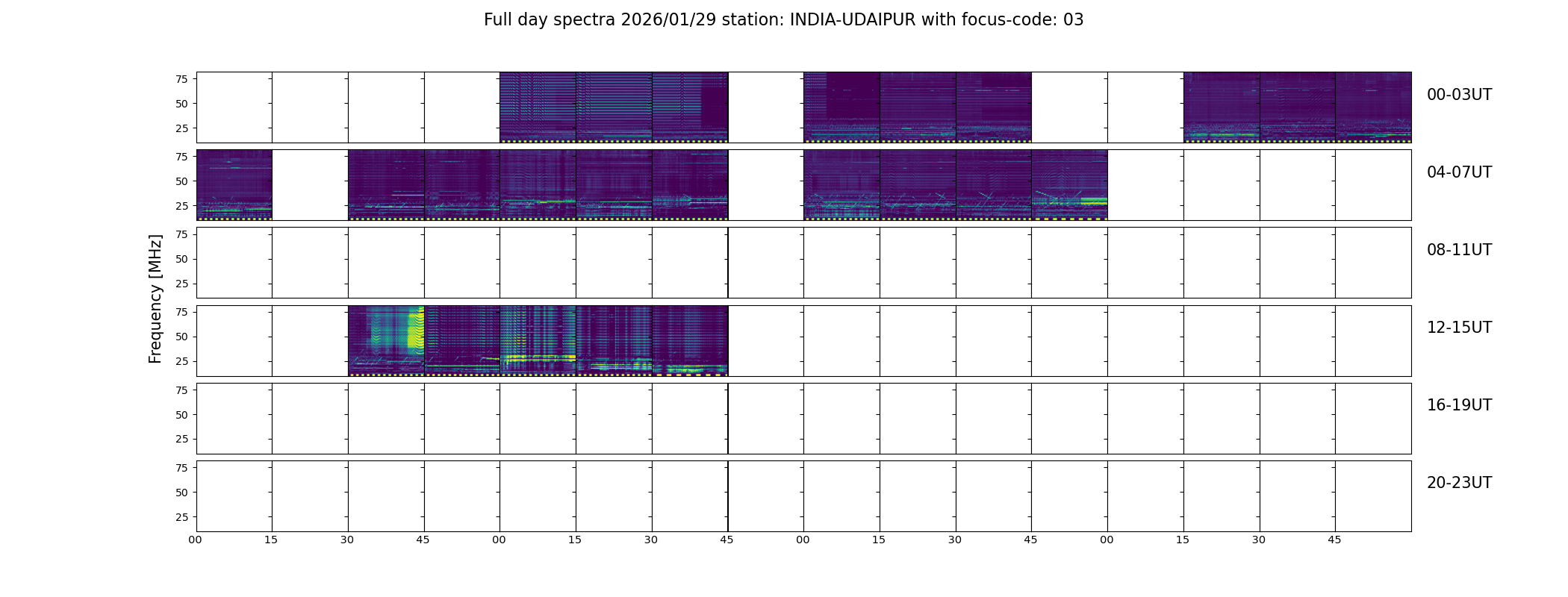
Task: Open the 13:30 UT spectrum panel in 12-15UT row
Action: [x=690, y=341]
